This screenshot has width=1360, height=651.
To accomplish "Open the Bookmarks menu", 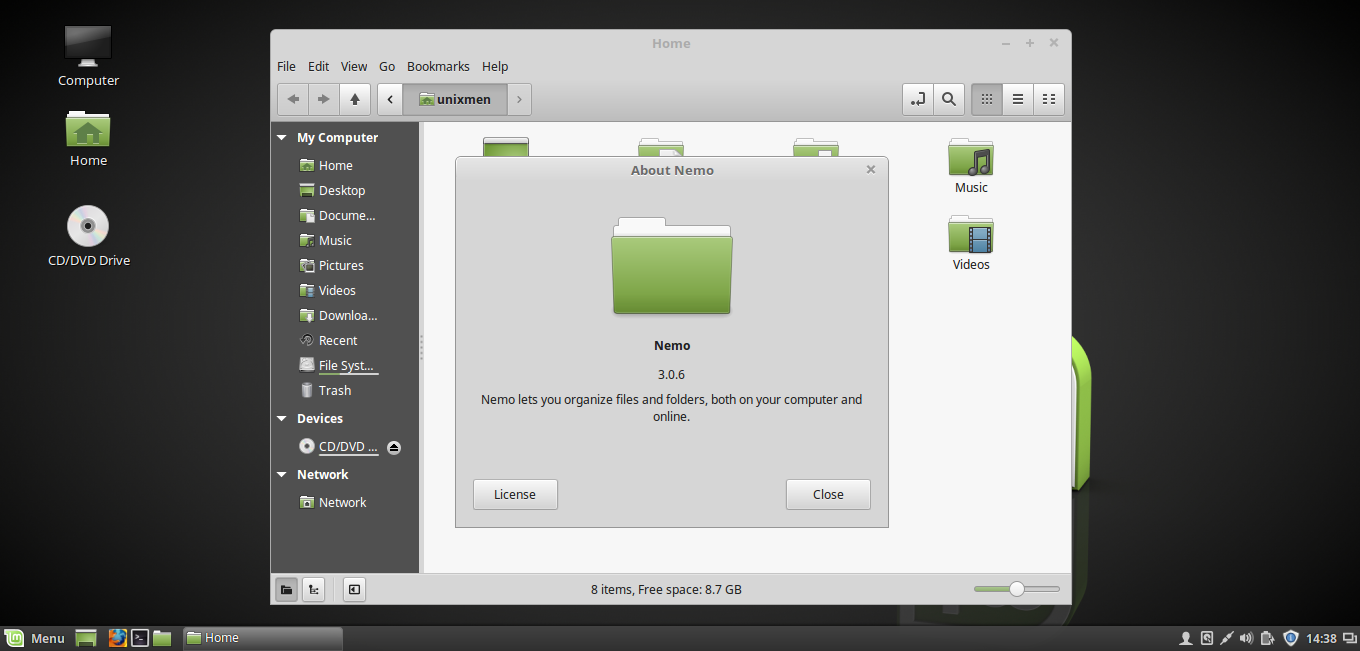I will [438, 66].
